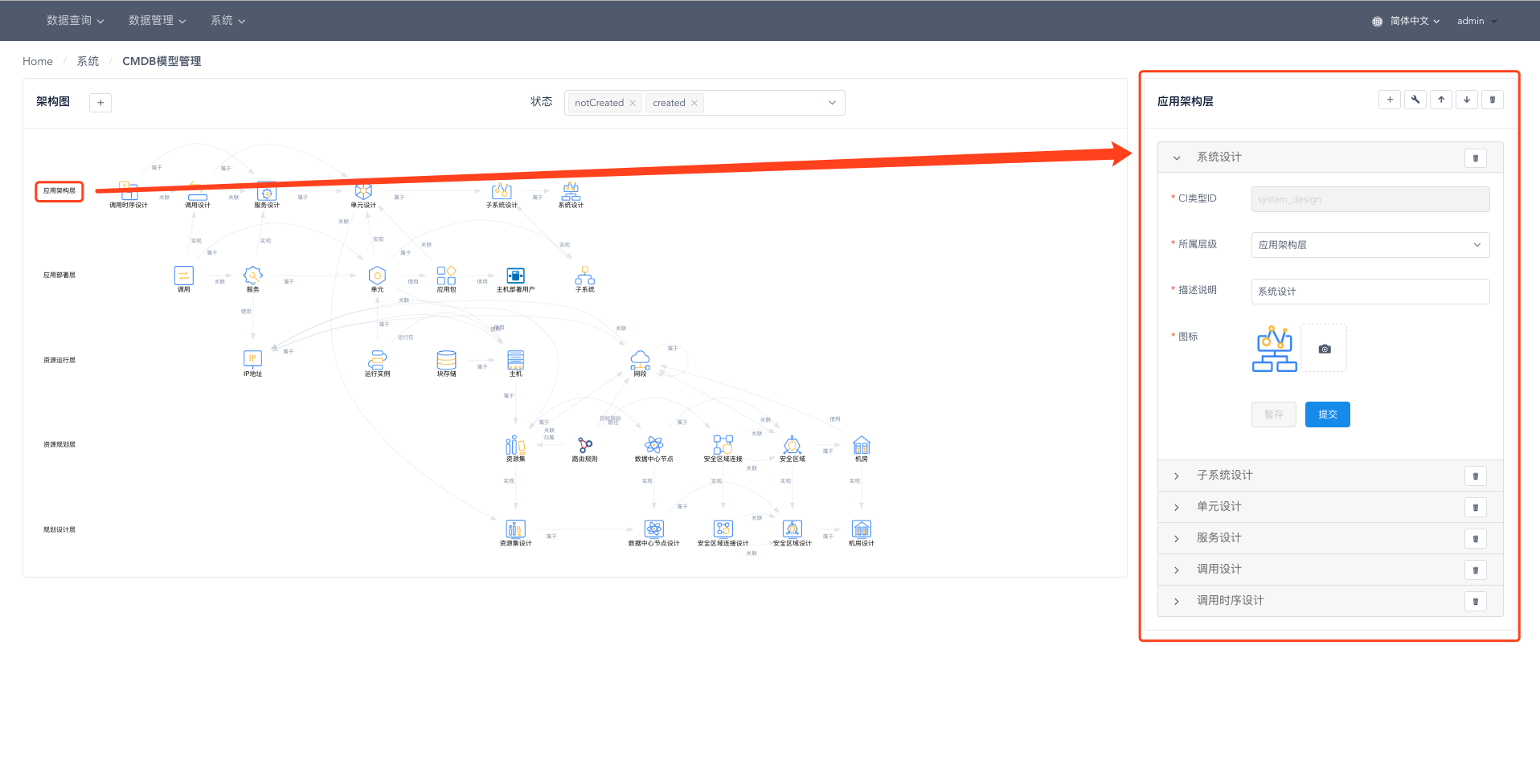Screen dimensions: 1540x784
Task: Open the 数据查询 menu
Action: (76, 21)
